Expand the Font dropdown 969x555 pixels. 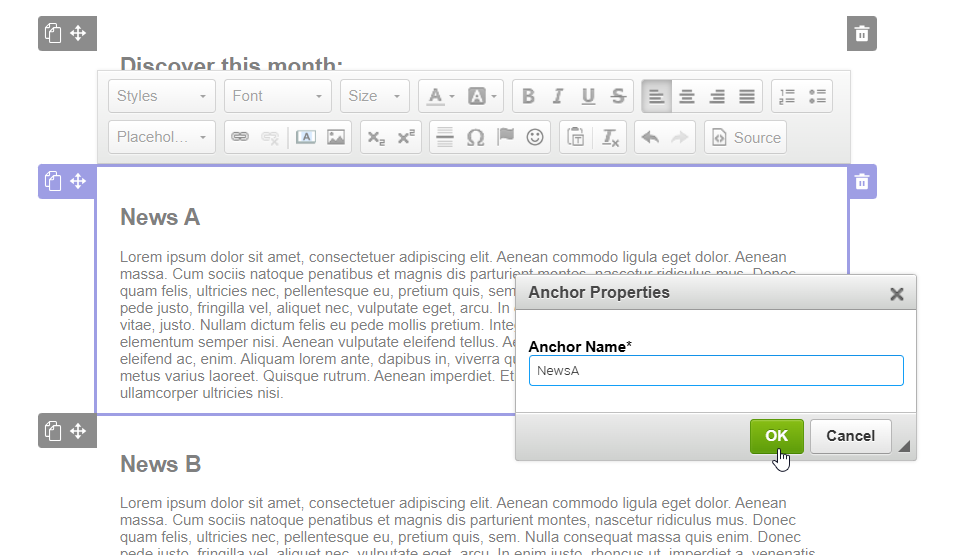click(277, 96)
